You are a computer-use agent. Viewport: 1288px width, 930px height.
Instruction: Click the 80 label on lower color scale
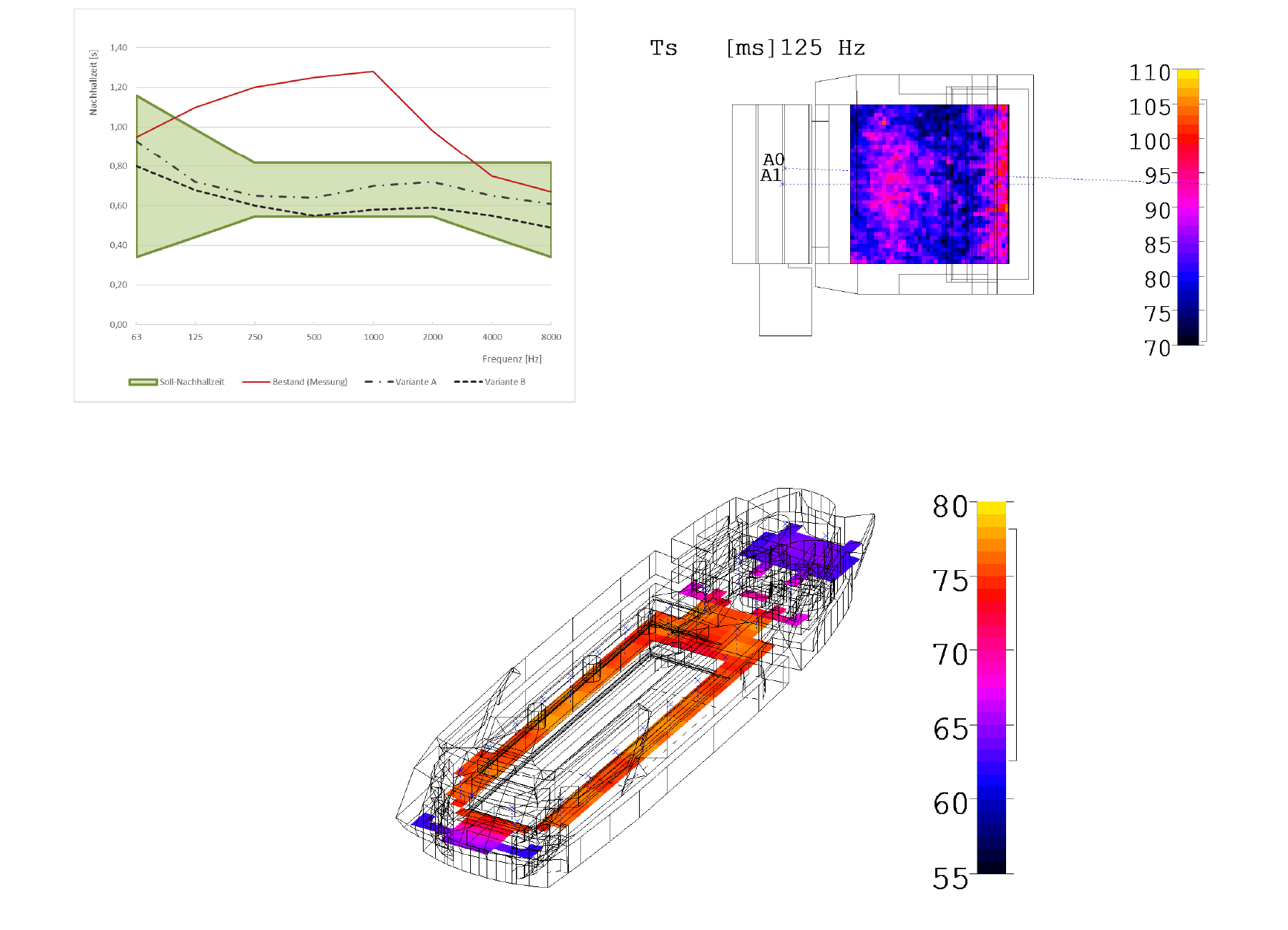pyautogui.click(x=950, y=506)
